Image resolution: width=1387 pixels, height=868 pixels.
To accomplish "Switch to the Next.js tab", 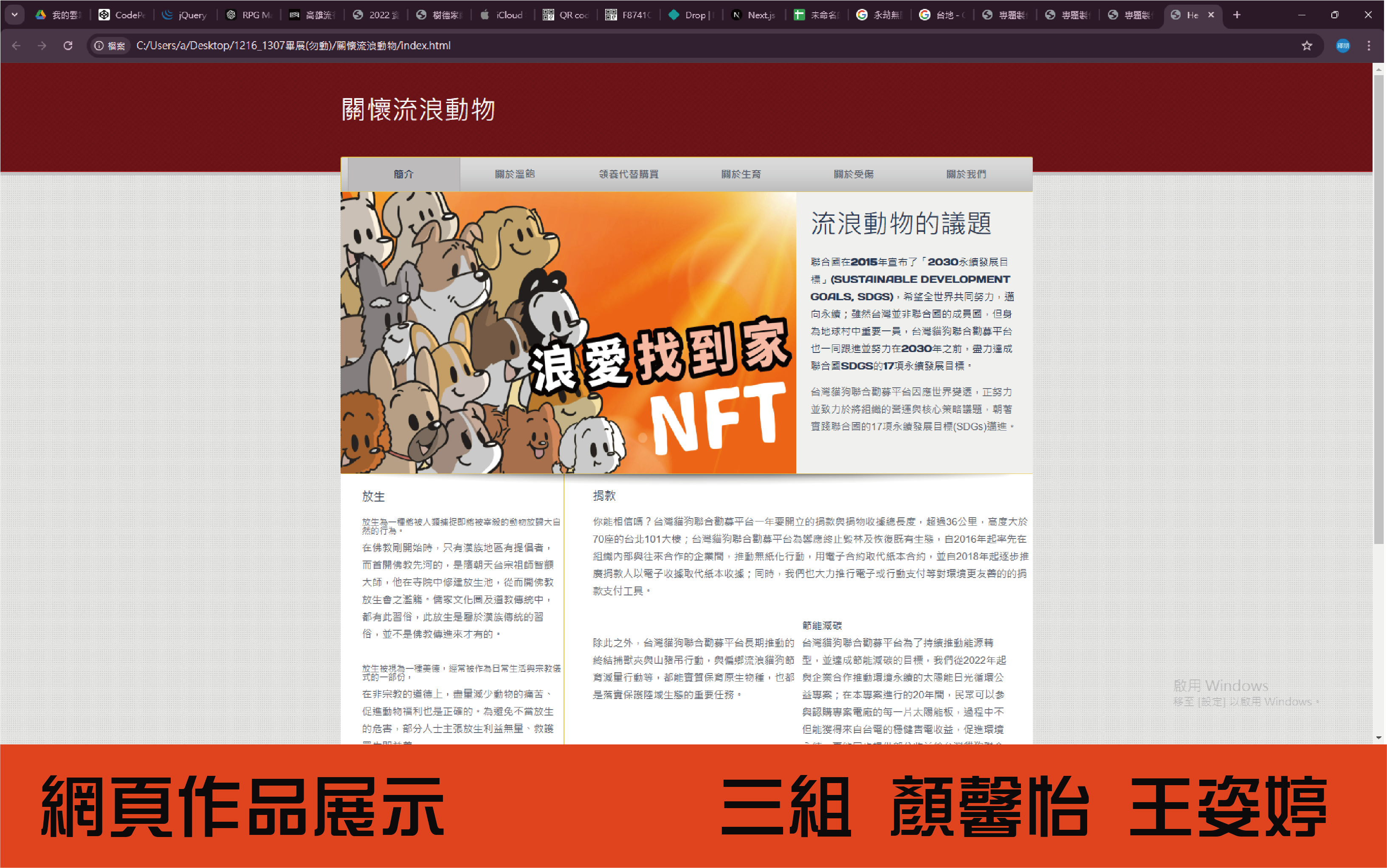I will pyautogui.click(x=754, y=15).
